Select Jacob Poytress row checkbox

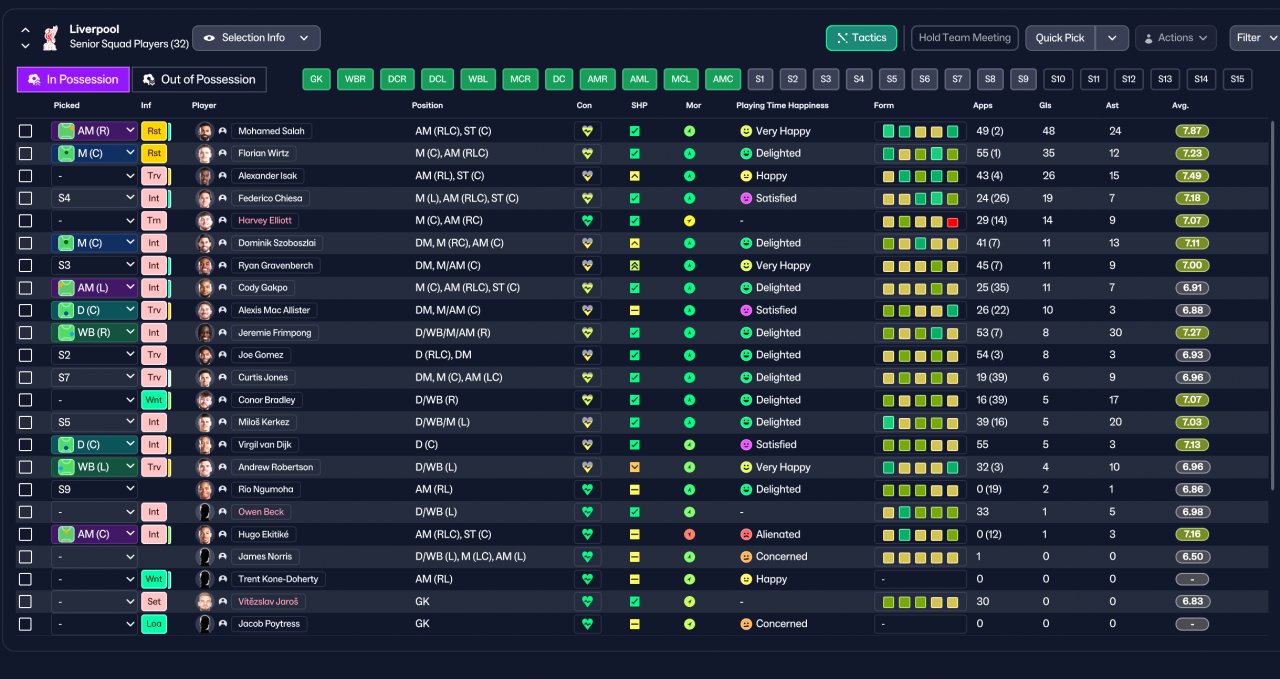click(26, 624)
